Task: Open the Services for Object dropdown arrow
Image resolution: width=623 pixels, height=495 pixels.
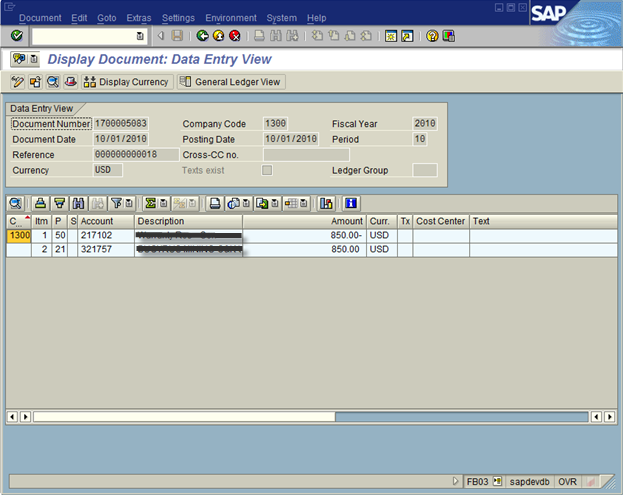Action: [x=34, y=59]
